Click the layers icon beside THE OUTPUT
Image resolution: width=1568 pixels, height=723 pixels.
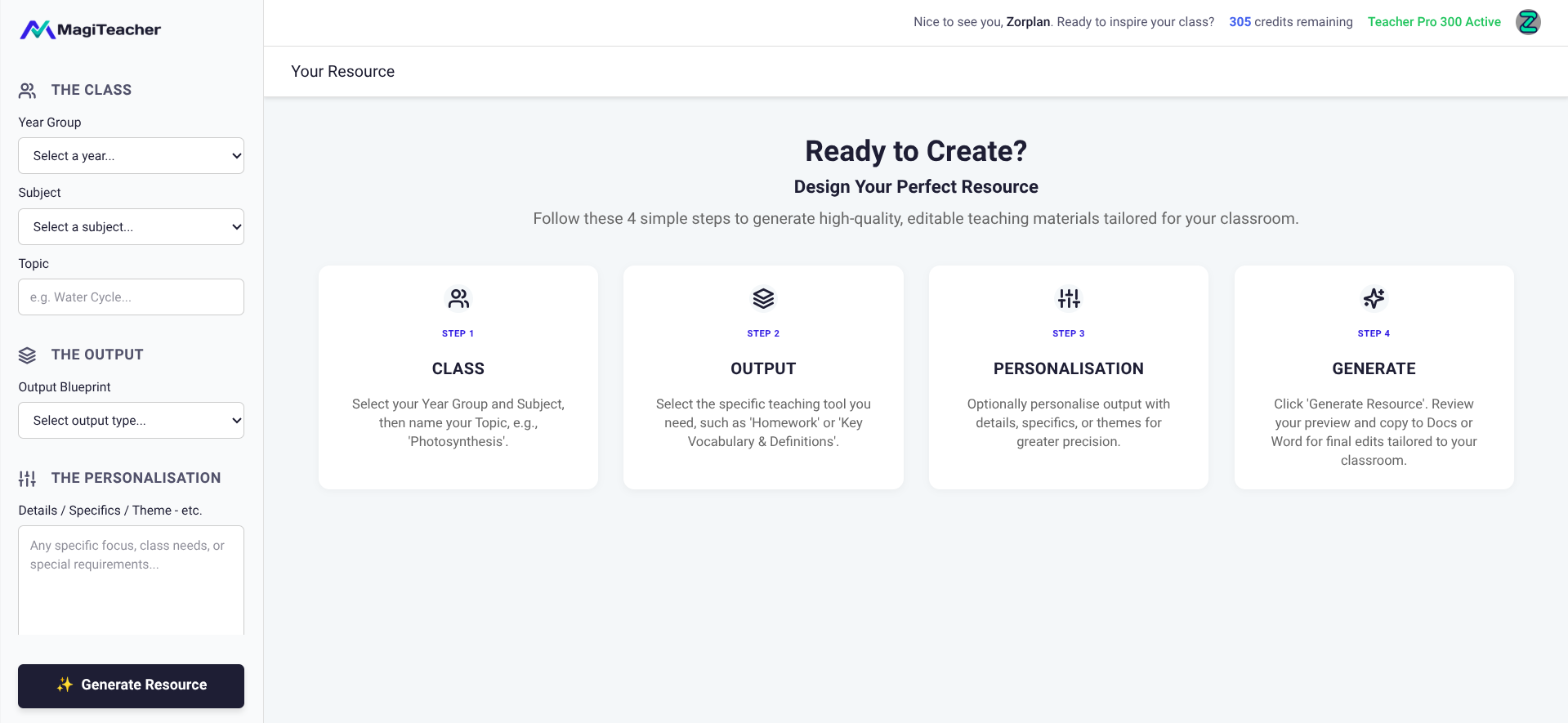28,355
